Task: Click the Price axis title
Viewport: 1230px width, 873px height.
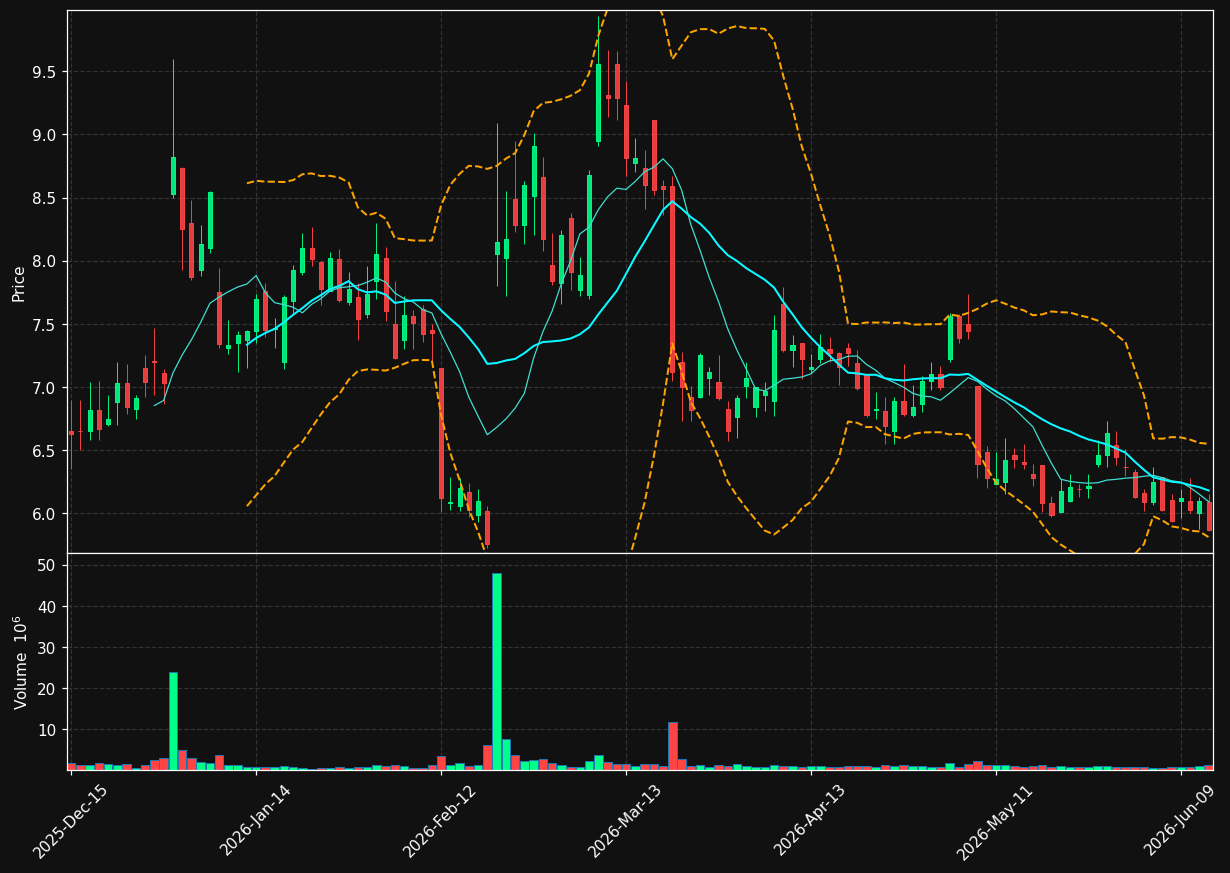Action: (x=19, y=283)
